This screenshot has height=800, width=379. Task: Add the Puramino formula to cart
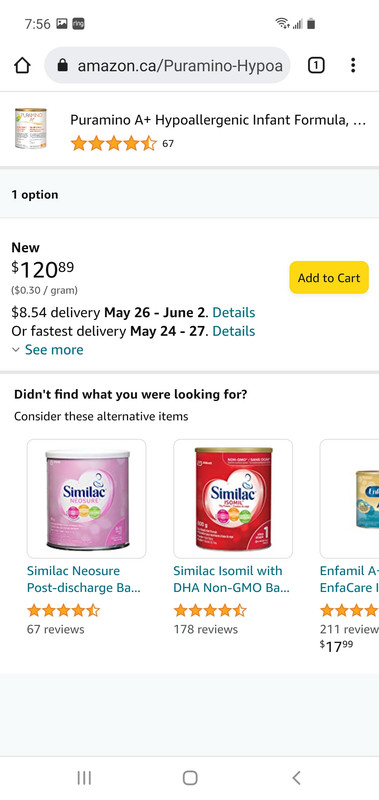pos(329,278)
